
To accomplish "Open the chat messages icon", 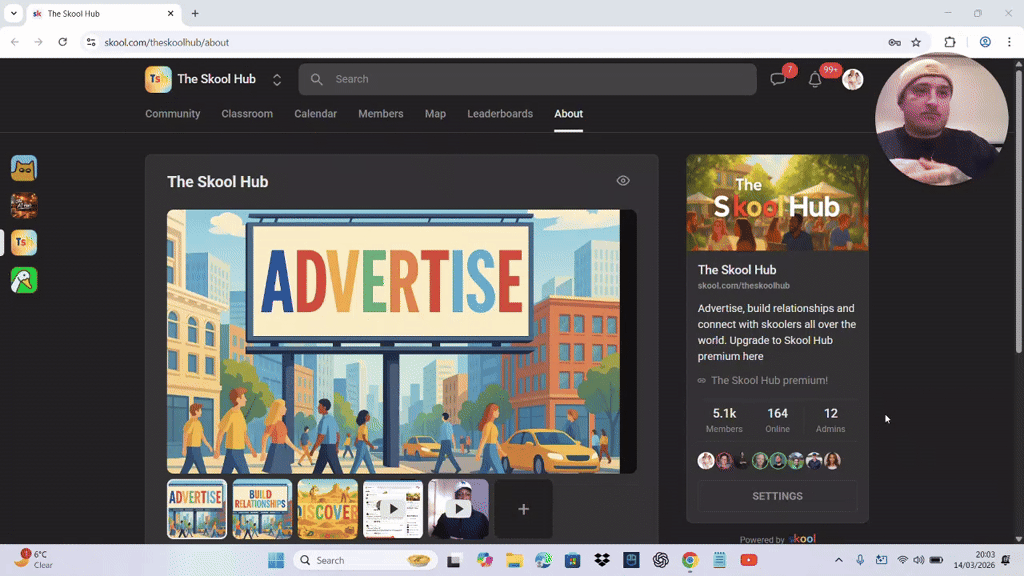I will pos(777,79).
